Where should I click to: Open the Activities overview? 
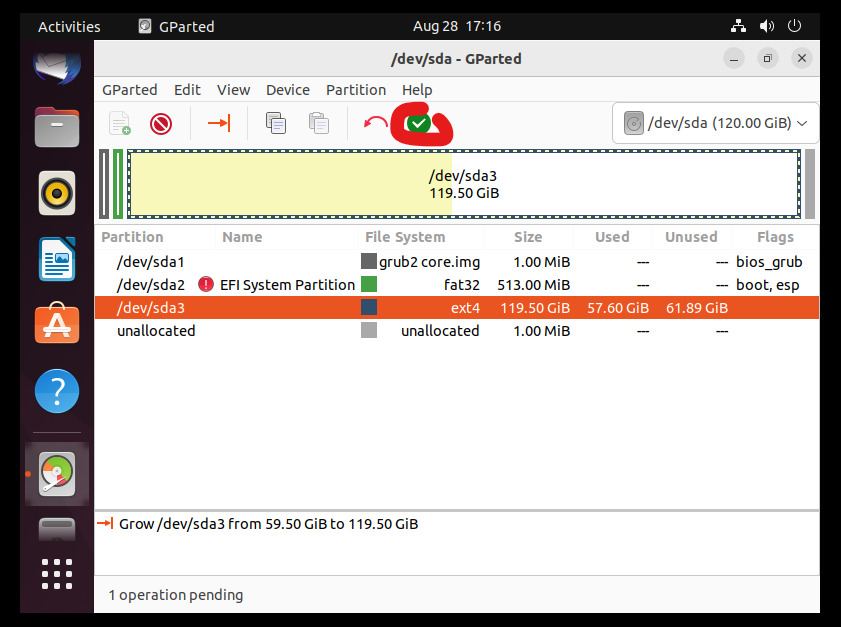(69, 27)
